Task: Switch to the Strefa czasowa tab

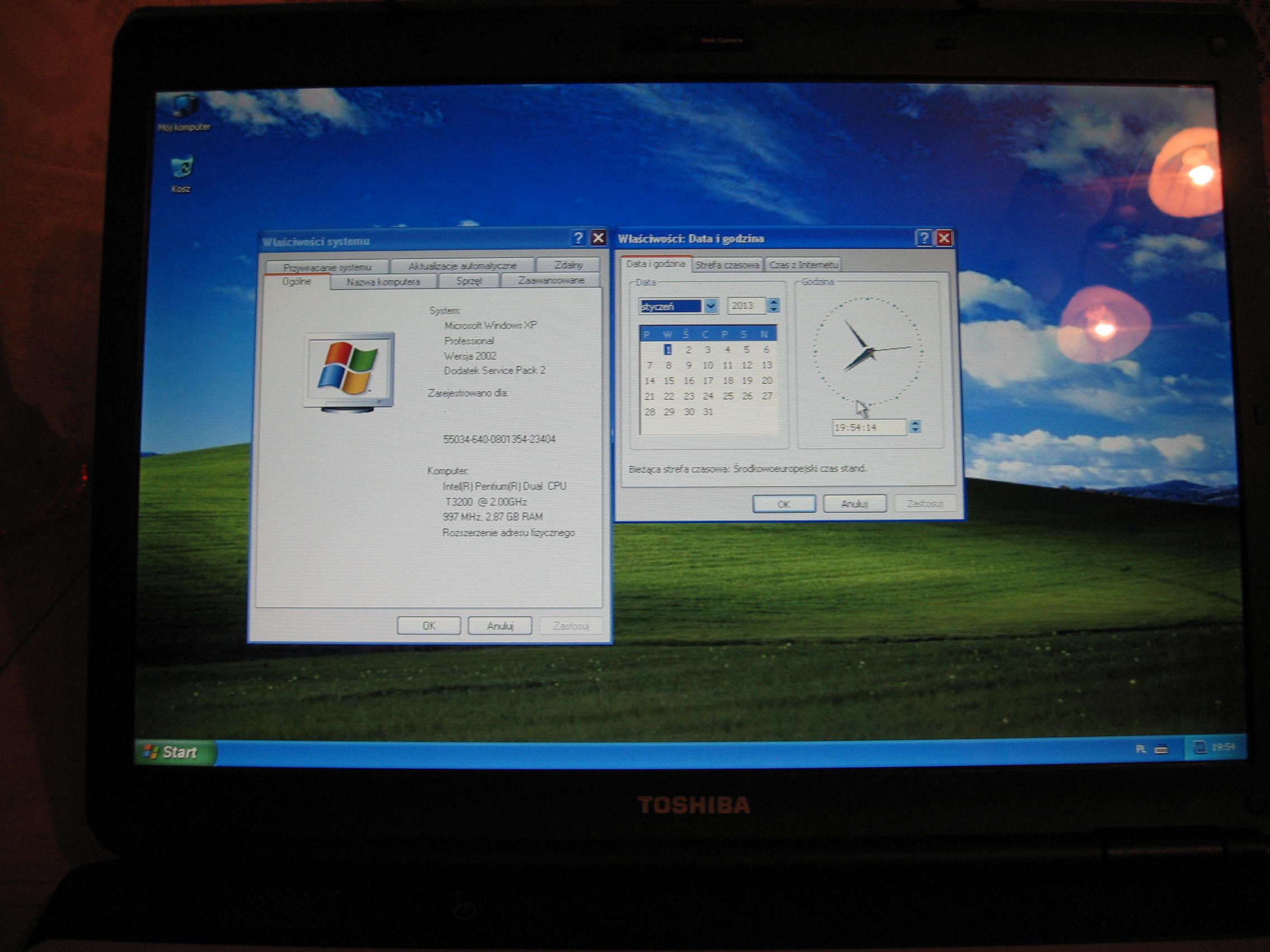Action: tap(727, 265)
